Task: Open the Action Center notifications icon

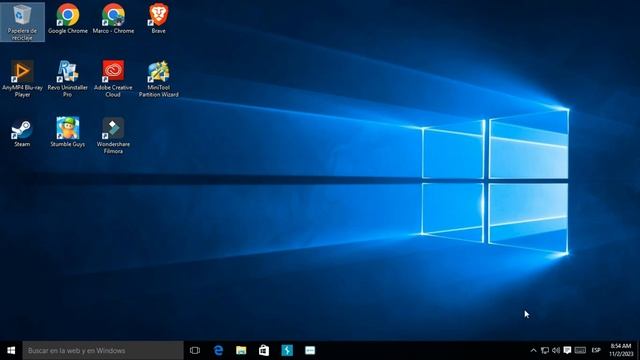Action: 567,350
